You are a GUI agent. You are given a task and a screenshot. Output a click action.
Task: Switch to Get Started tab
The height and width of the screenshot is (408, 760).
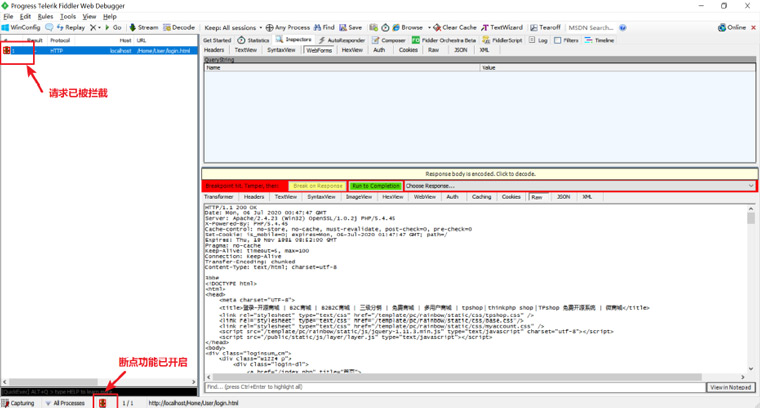coord(217,40)
